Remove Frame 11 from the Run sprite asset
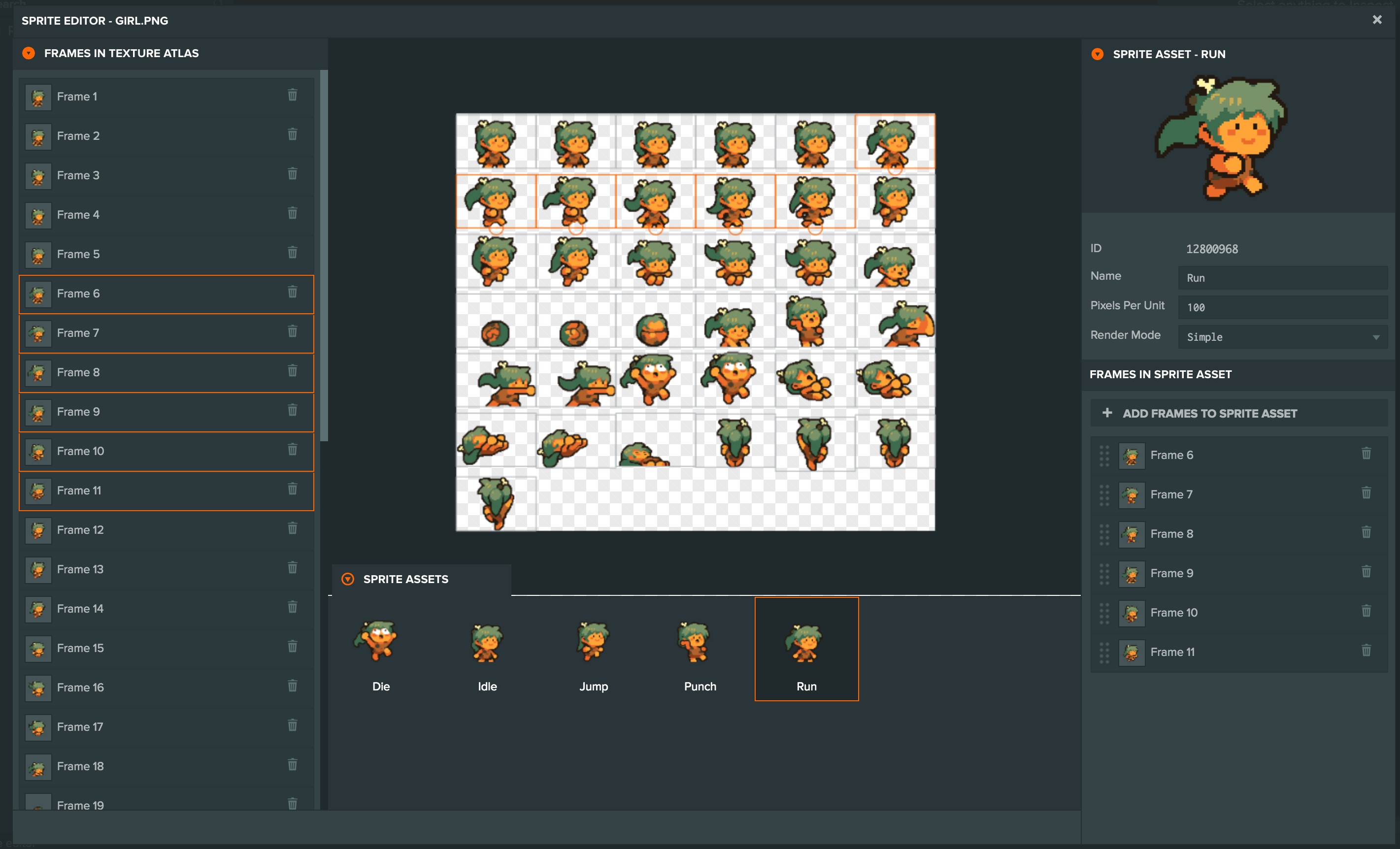 (1366, 650)
